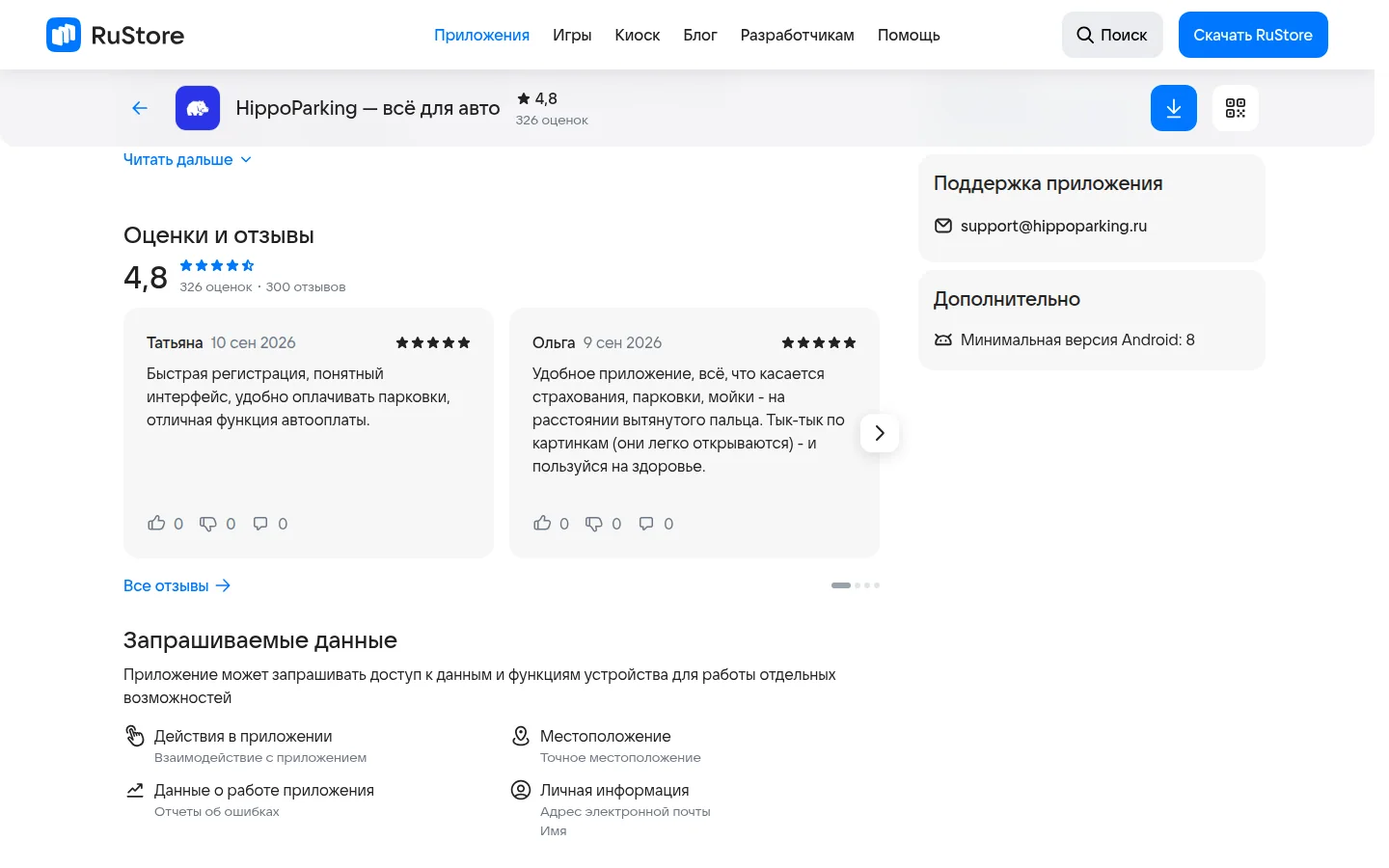Click the five-star rating on Ольга's review
This screenshot has width=1389, height=868.
point(819,342)
